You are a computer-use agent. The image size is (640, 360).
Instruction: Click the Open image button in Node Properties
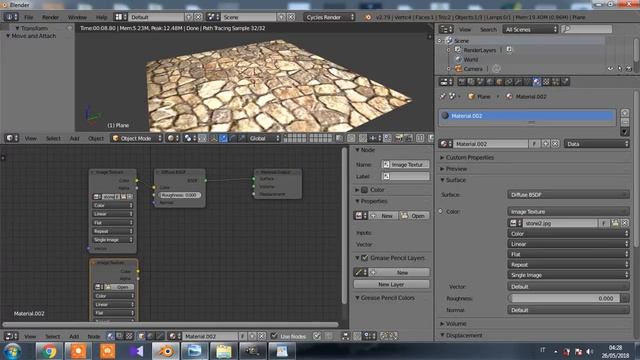414,216
